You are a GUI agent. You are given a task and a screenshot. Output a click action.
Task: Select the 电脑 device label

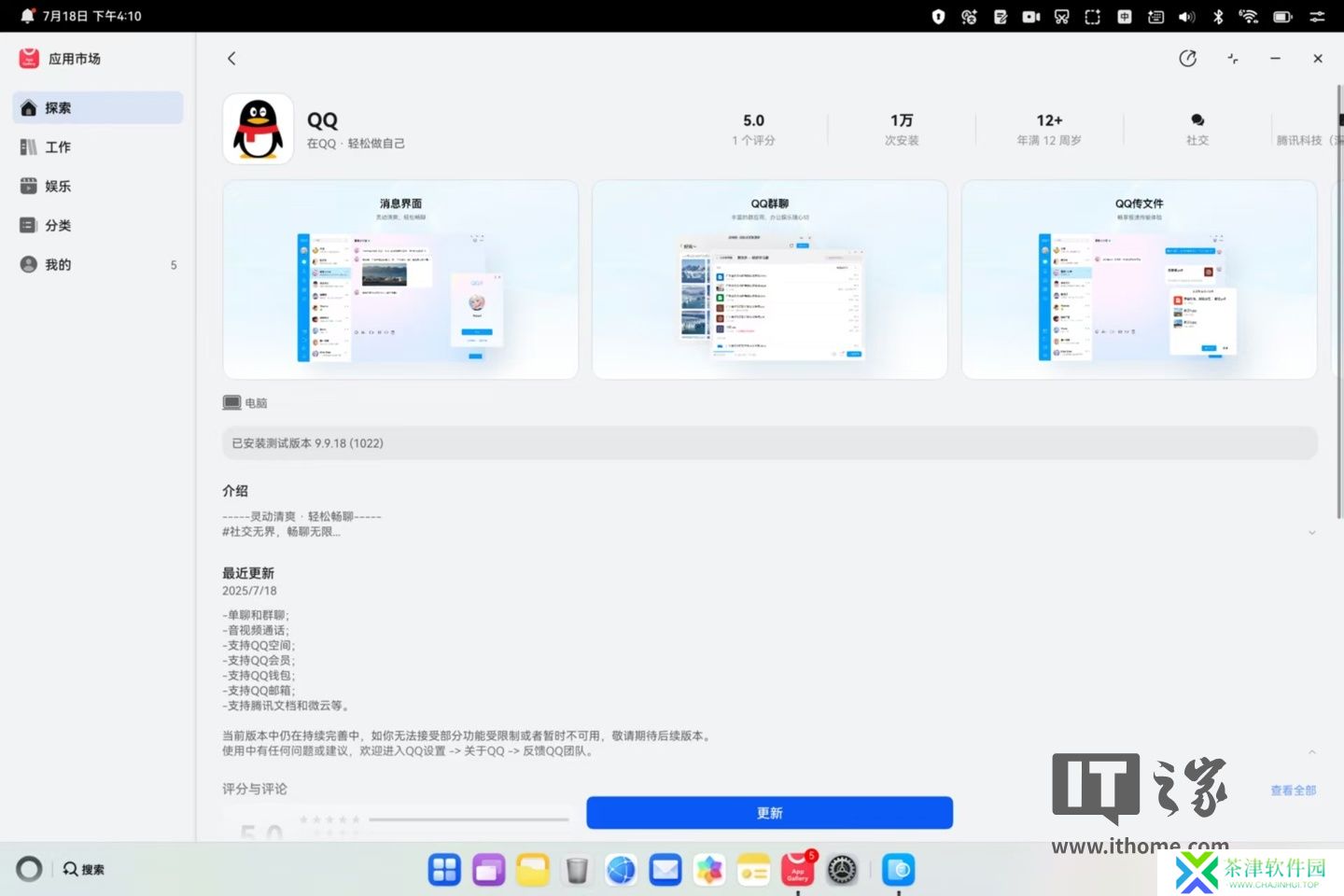245,402
